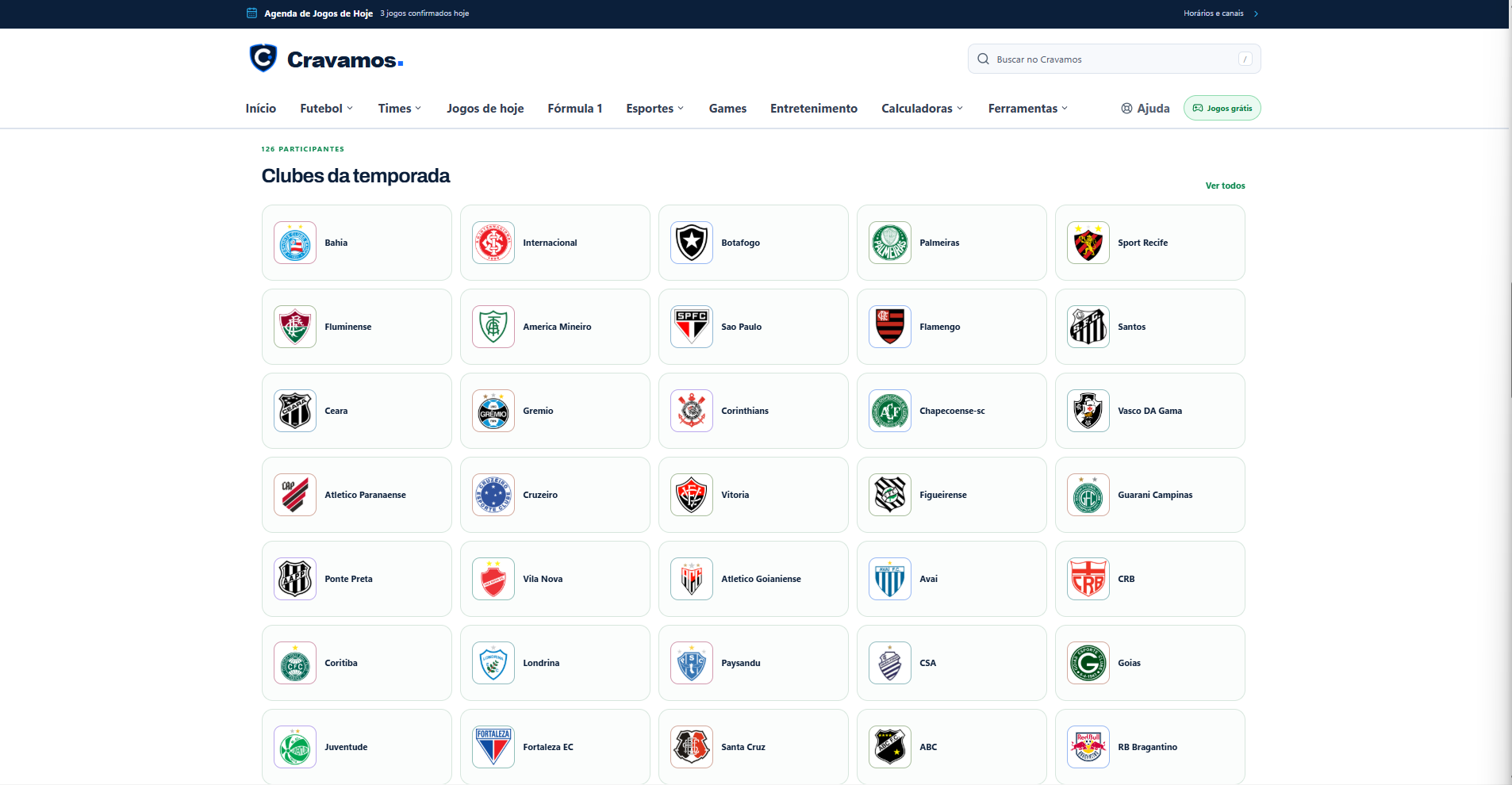The height and width of the screenshot is (785, 1512).
Task: Click the Palmeiras club crest
Action: pos(890,243)
